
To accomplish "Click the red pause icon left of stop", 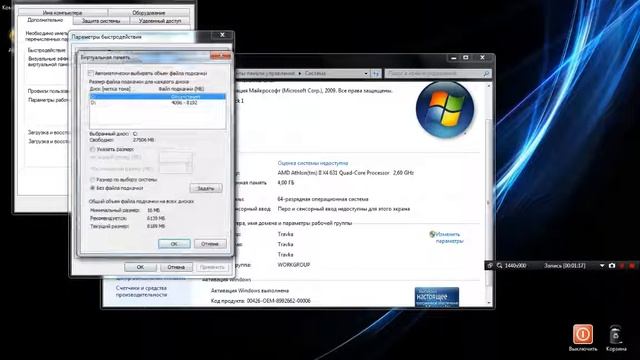I will (x=622, y=266).
